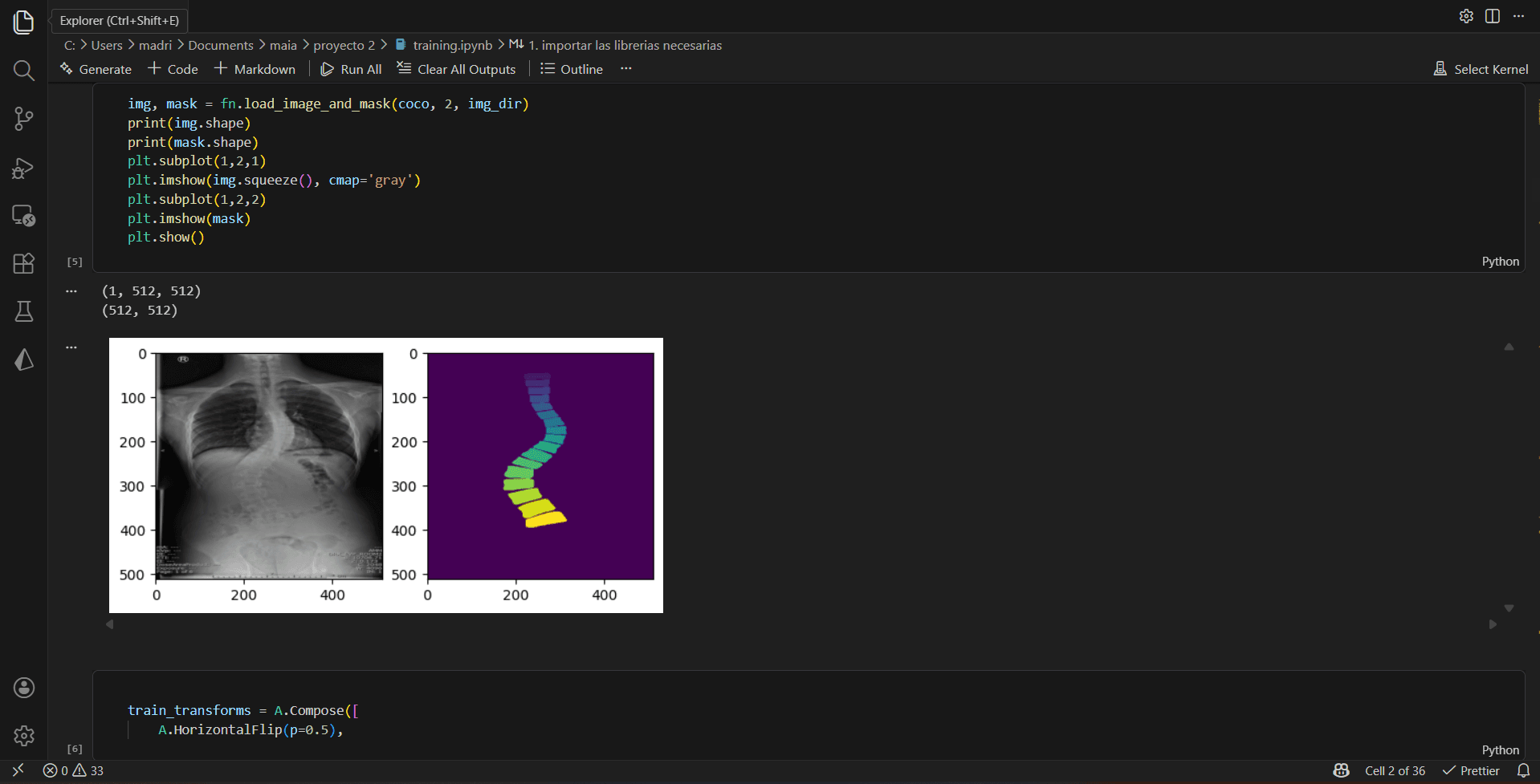Screen dimensions: 1540x784
Task: Open the notebook toolbar overflow menu (...)
Action: 625,69
